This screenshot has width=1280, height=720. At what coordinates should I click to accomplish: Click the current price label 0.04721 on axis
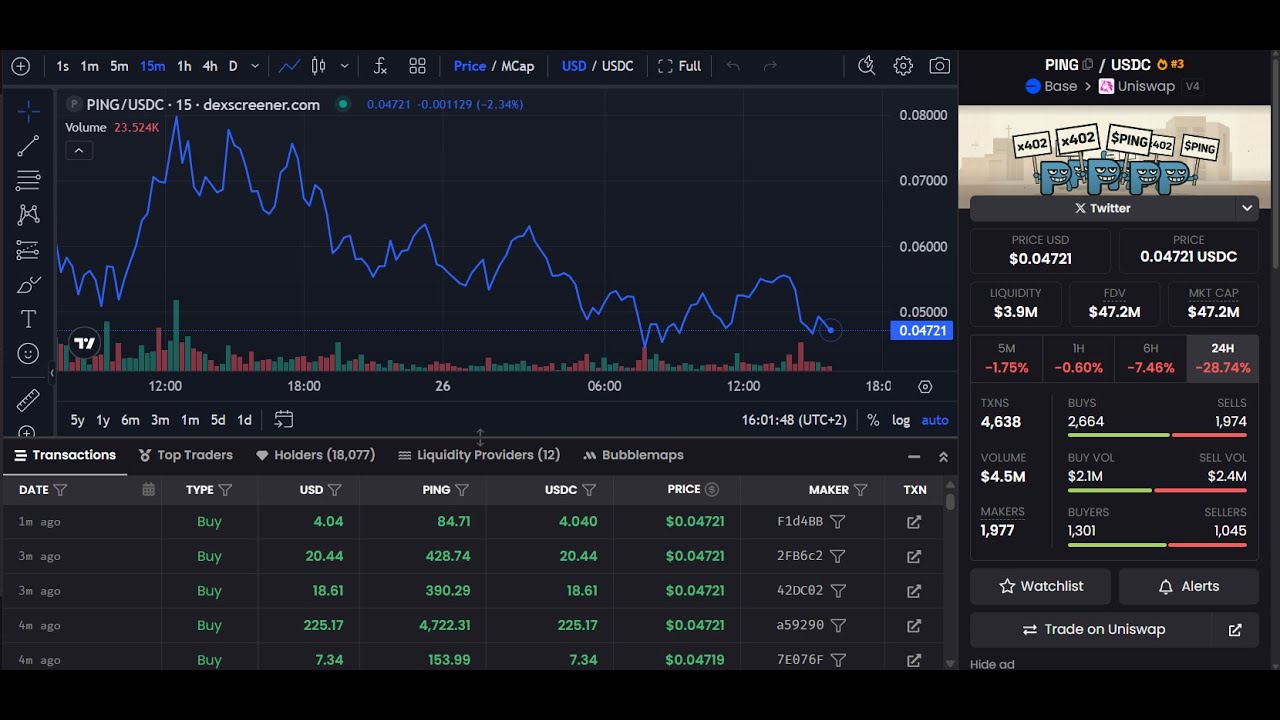tap(921, 331)
